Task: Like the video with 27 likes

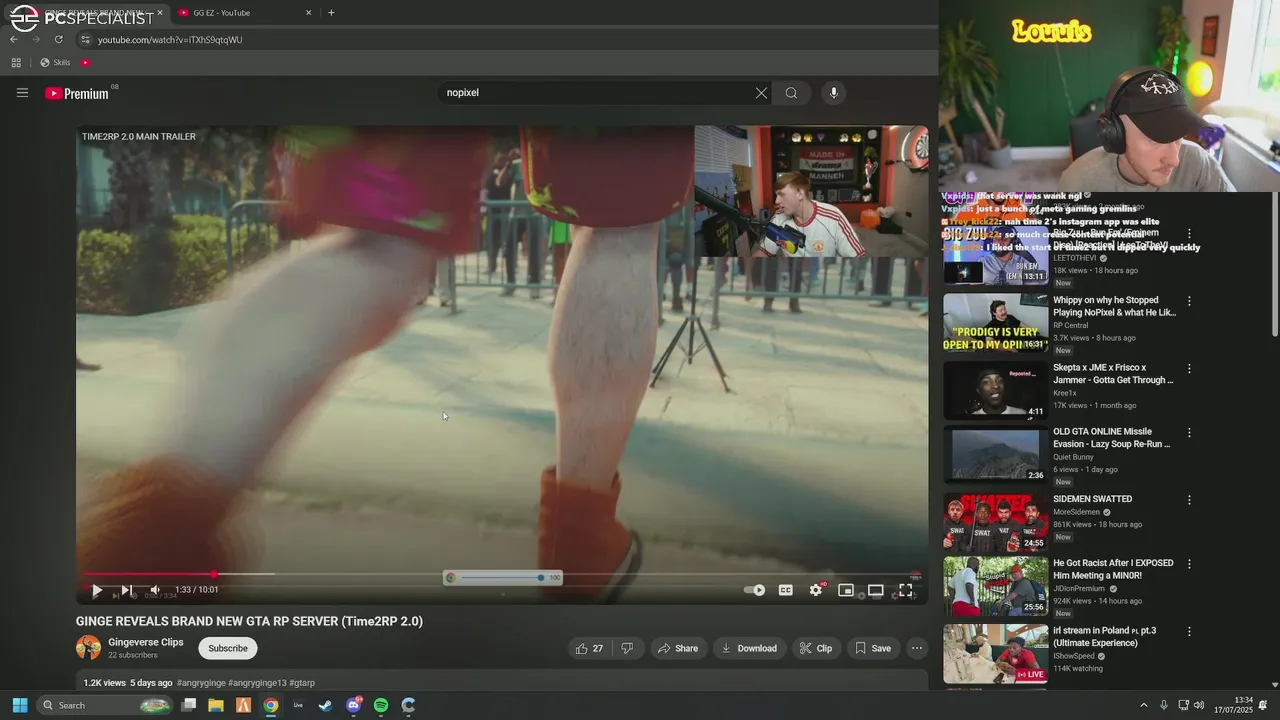Action: (589, 648)
